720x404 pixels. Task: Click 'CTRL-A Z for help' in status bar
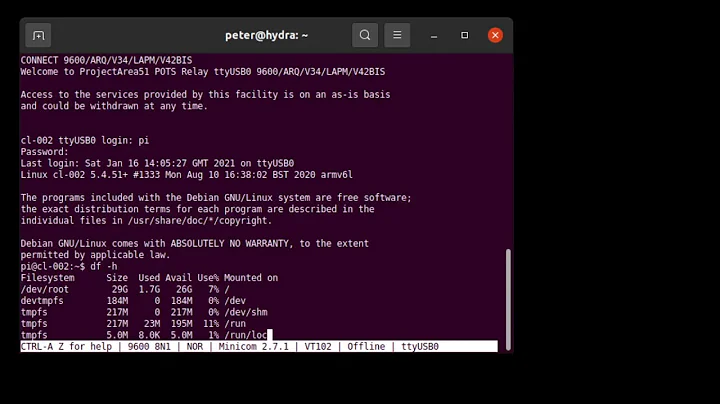point(66,347)
